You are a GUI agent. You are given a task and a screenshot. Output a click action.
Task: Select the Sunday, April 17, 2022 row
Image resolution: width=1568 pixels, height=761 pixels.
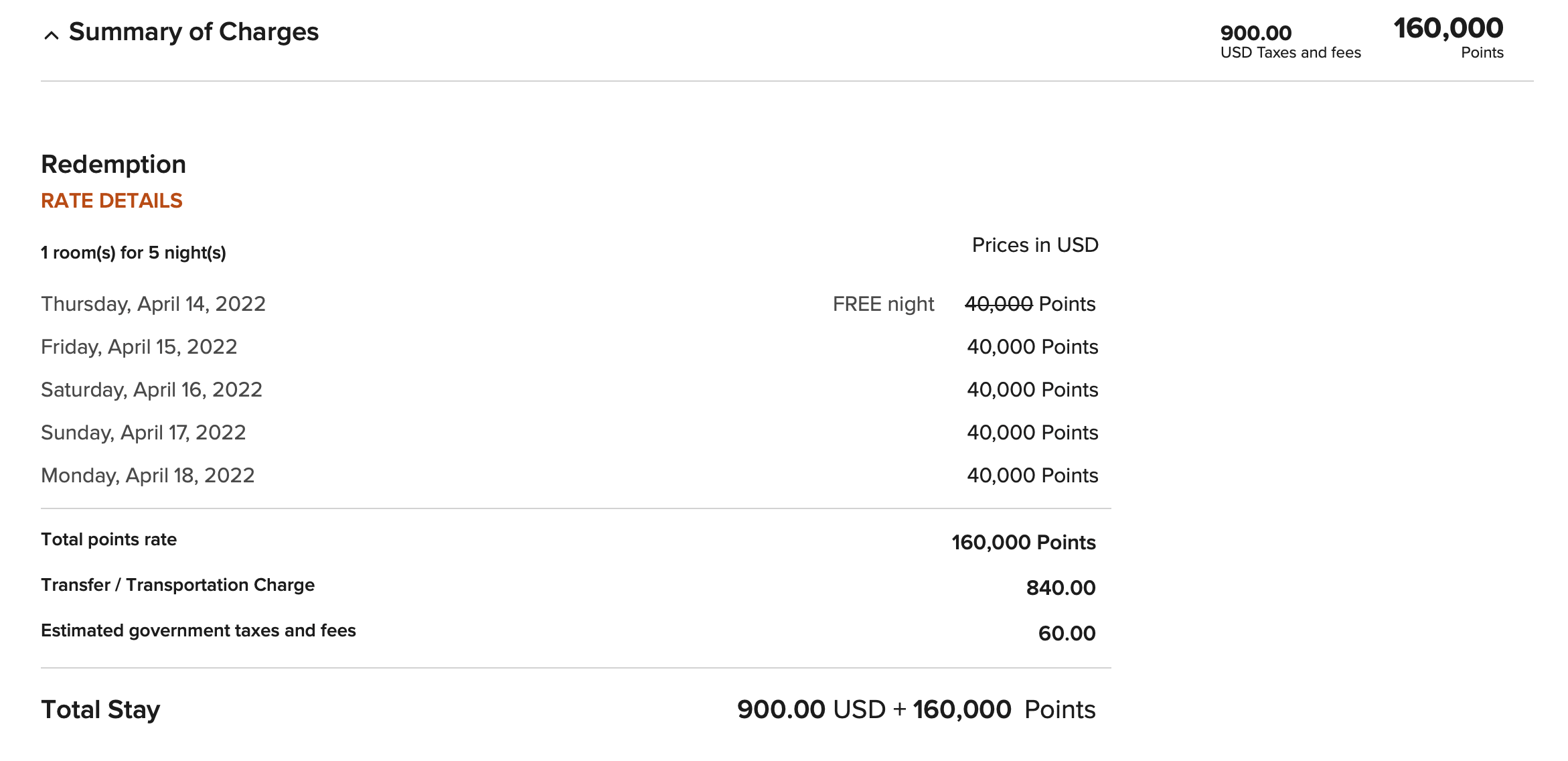143,432
